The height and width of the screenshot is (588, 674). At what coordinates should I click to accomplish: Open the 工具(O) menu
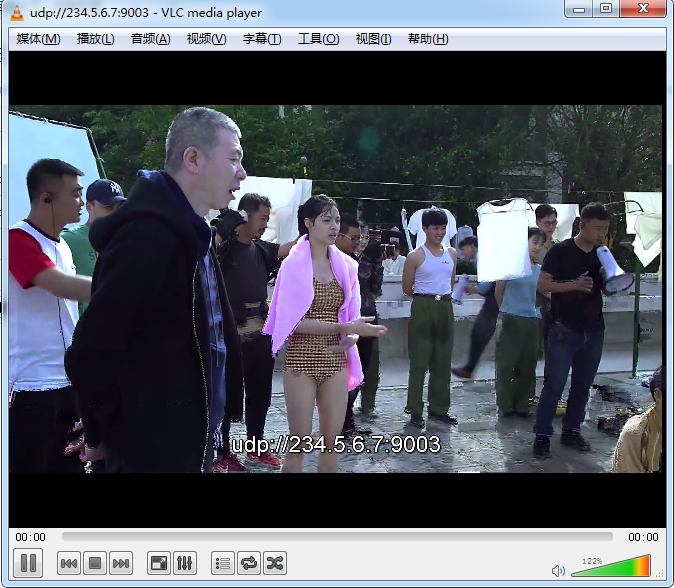(x=319, y=39)
